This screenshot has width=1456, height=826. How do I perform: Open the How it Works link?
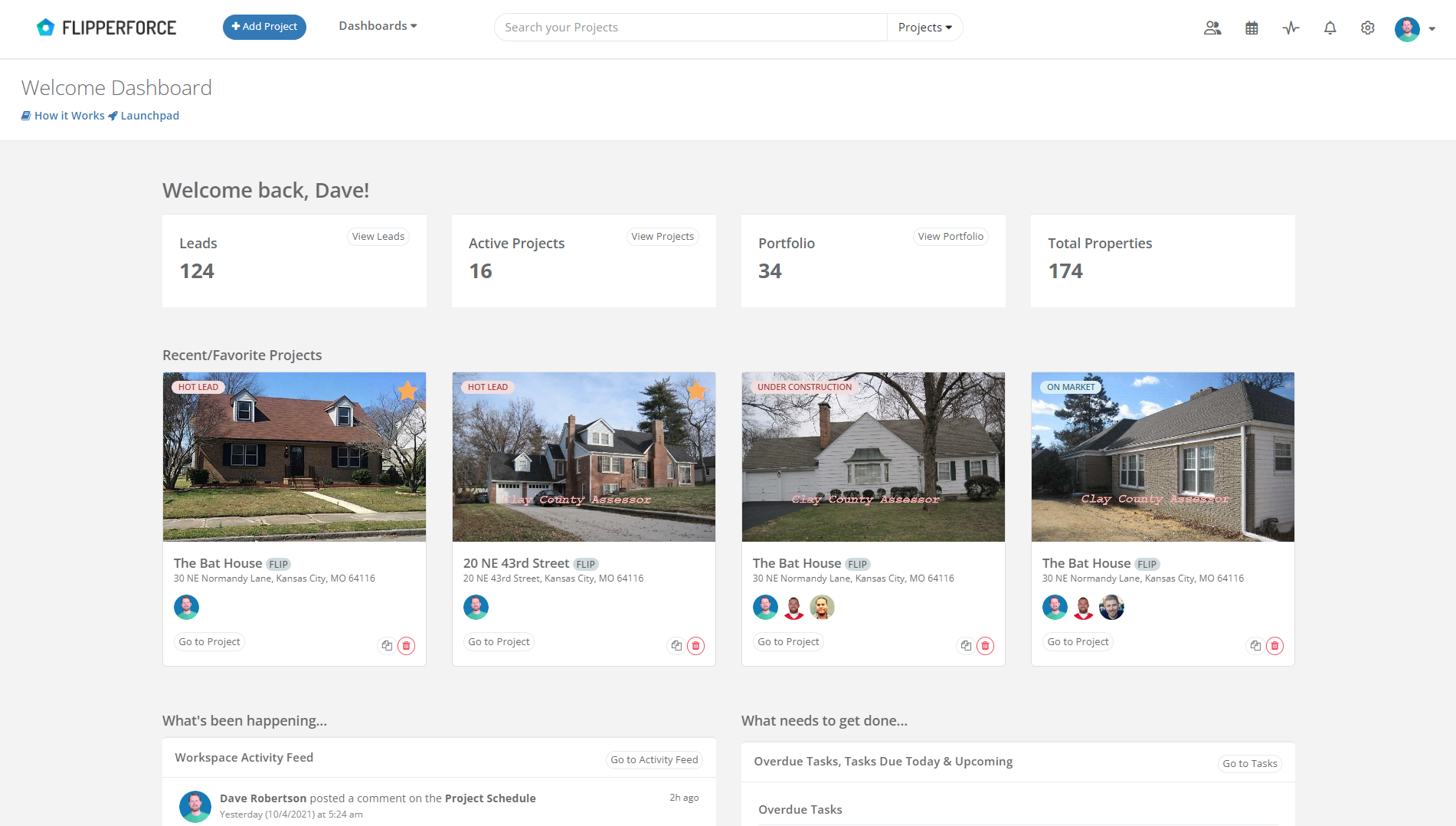[69, 115]
